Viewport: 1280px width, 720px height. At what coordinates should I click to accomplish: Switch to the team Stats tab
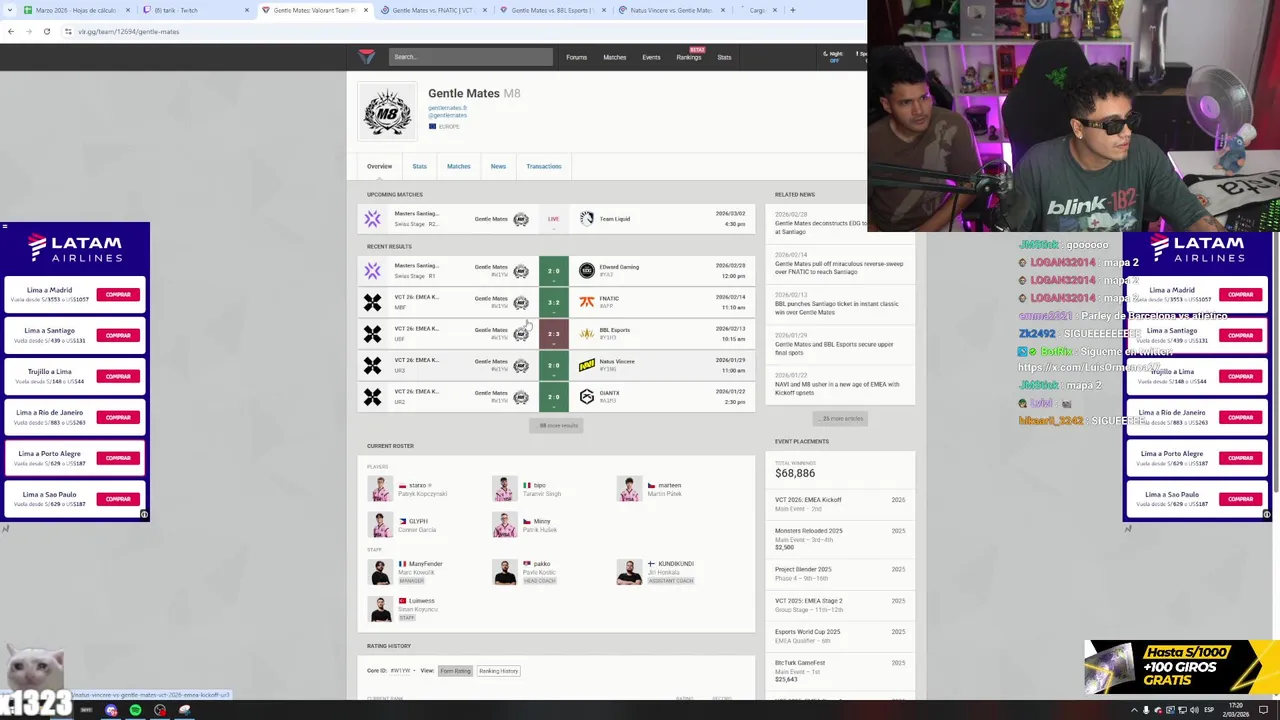point(419,166)
